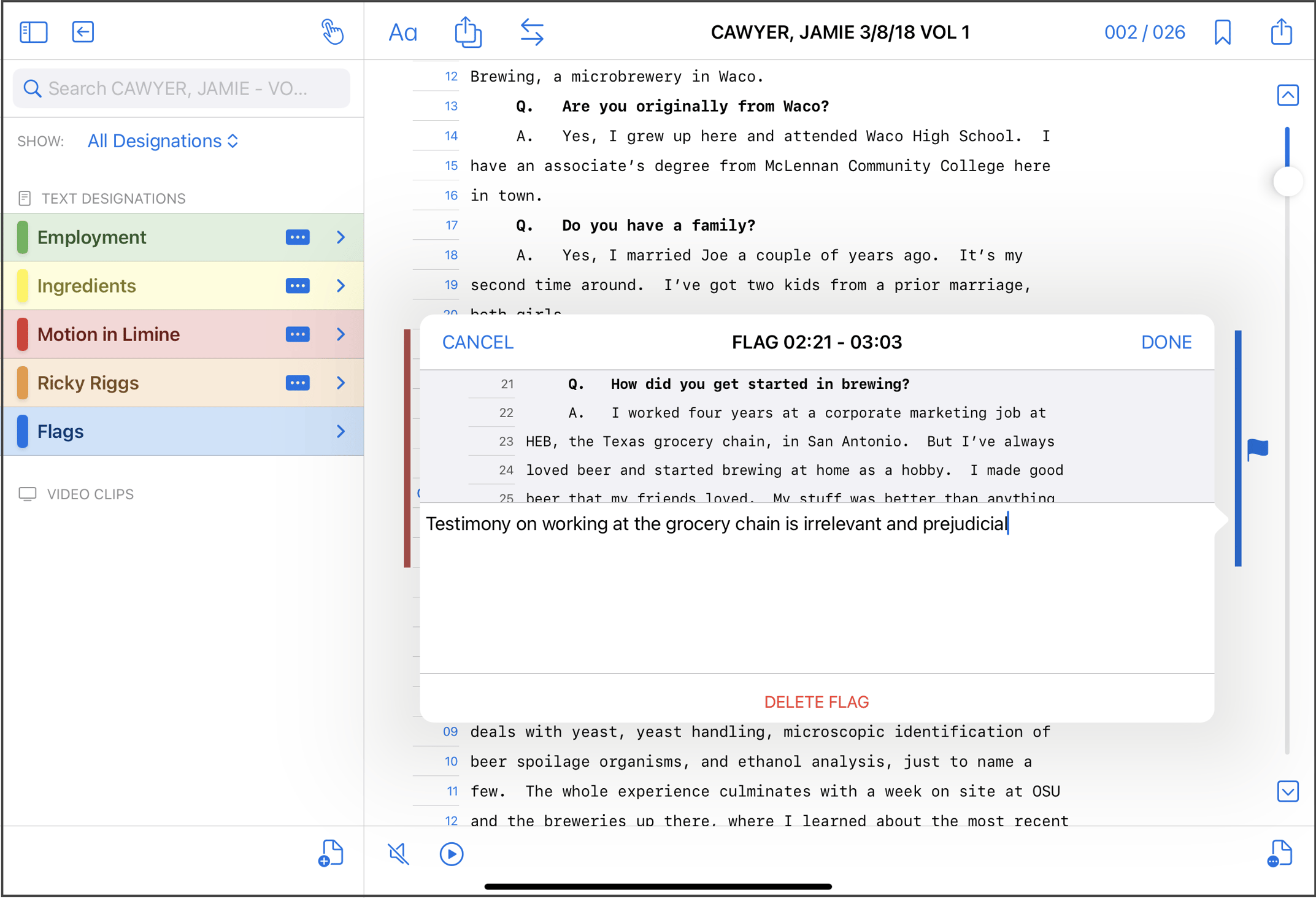
Task: Open options menu for the Ingredients designation
Action: (298, 285)
